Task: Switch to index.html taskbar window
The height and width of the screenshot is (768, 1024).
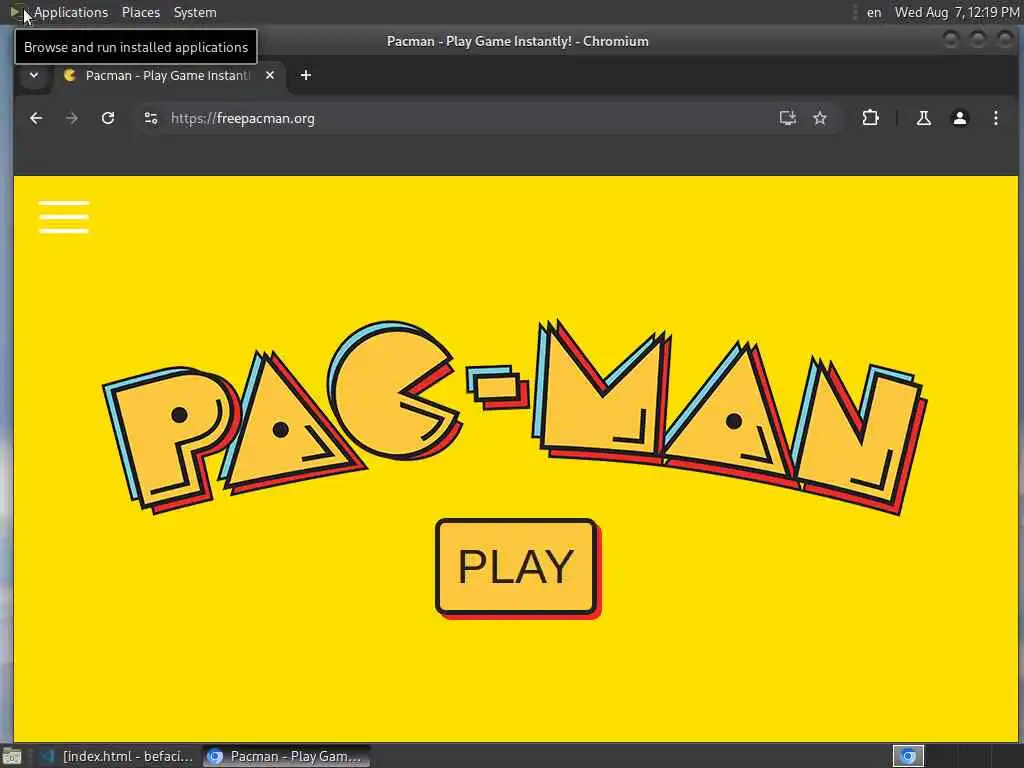Action: pyautogui.click(x=116, y=756)
